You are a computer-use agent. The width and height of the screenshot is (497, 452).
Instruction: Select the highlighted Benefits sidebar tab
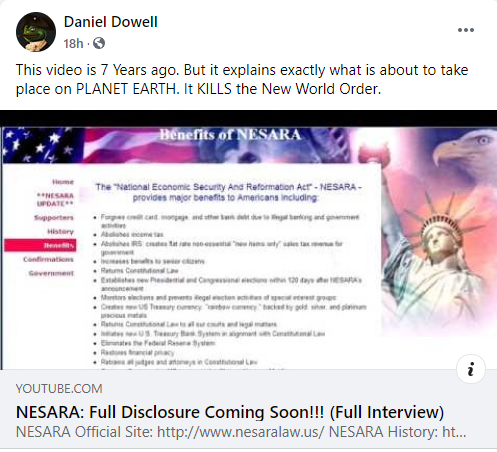click(x=40, y=245)
